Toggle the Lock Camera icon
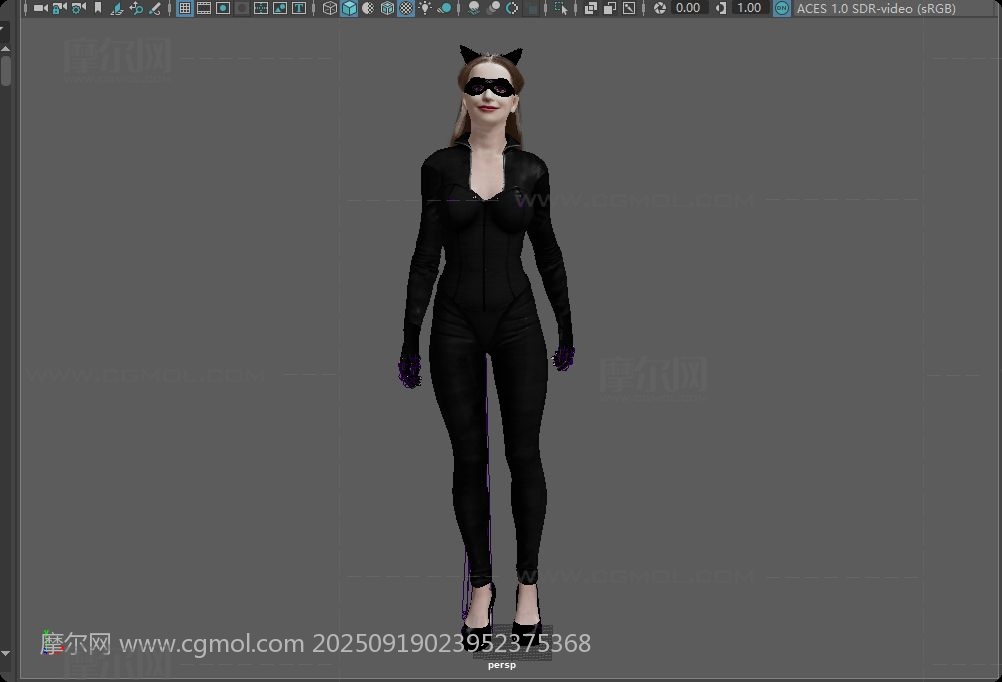Viewport: 1002px width, 682px height. 59,8
